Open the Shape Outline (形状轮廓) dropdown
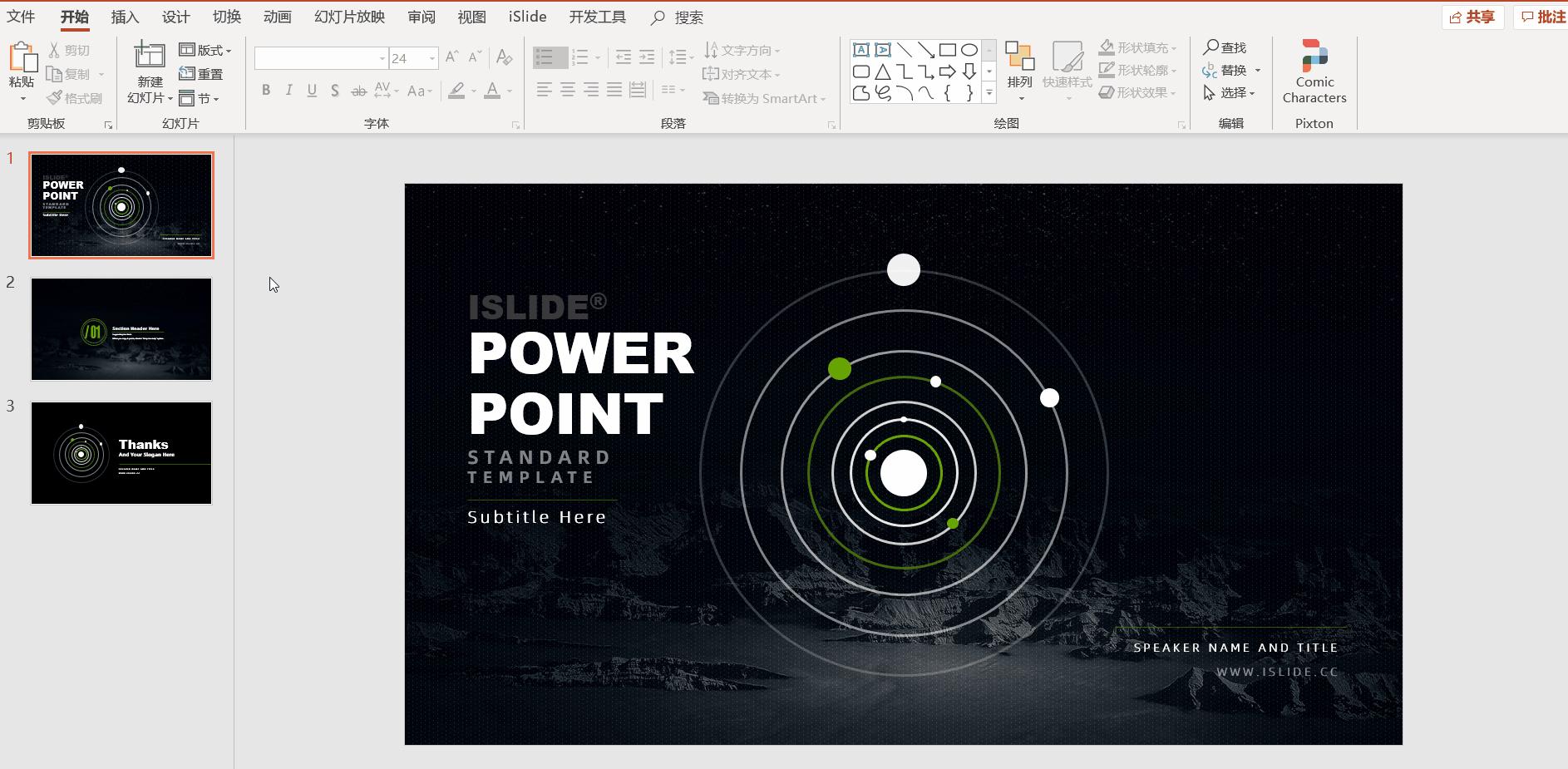The width and height of the screenshot is (1568, 769). click(x=1137, y=70)
